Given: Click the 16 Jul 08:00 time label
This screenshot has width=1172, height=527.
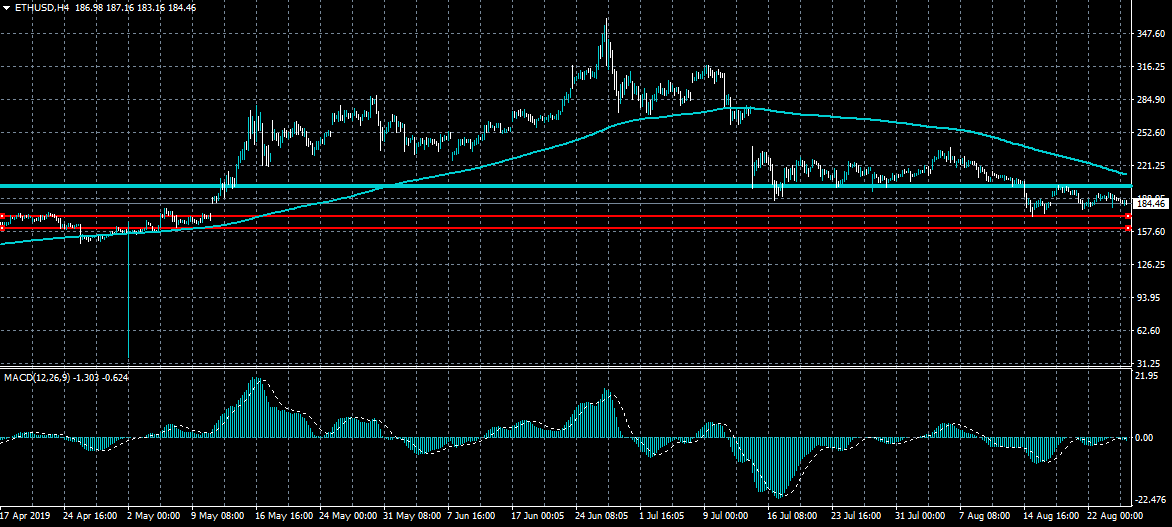Looking at the screenshot, I should tap(793, 516).
